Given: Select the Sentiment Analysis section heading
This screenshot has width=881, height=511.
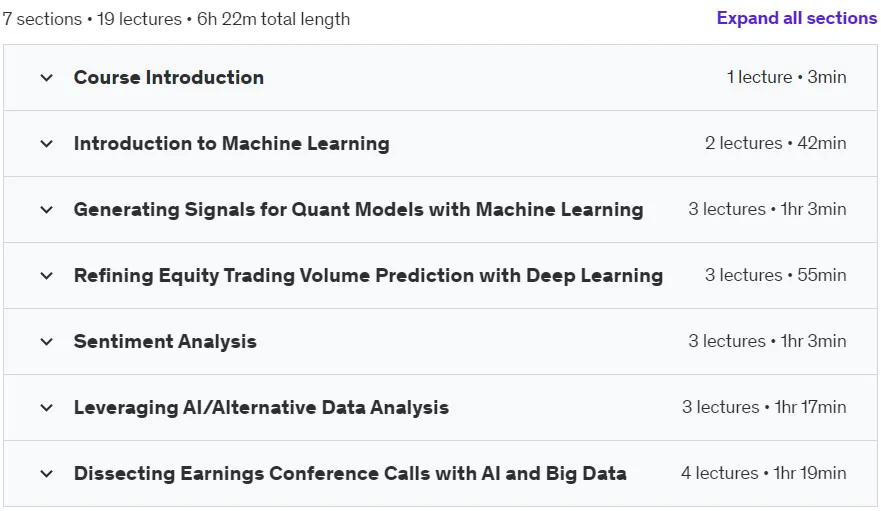Looking at the screenshot, I should pyautogui.click(x=165, y=342).
